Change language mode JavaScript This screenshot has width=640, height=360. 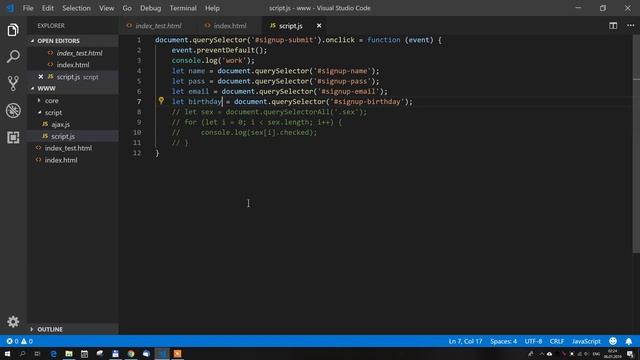586,341
